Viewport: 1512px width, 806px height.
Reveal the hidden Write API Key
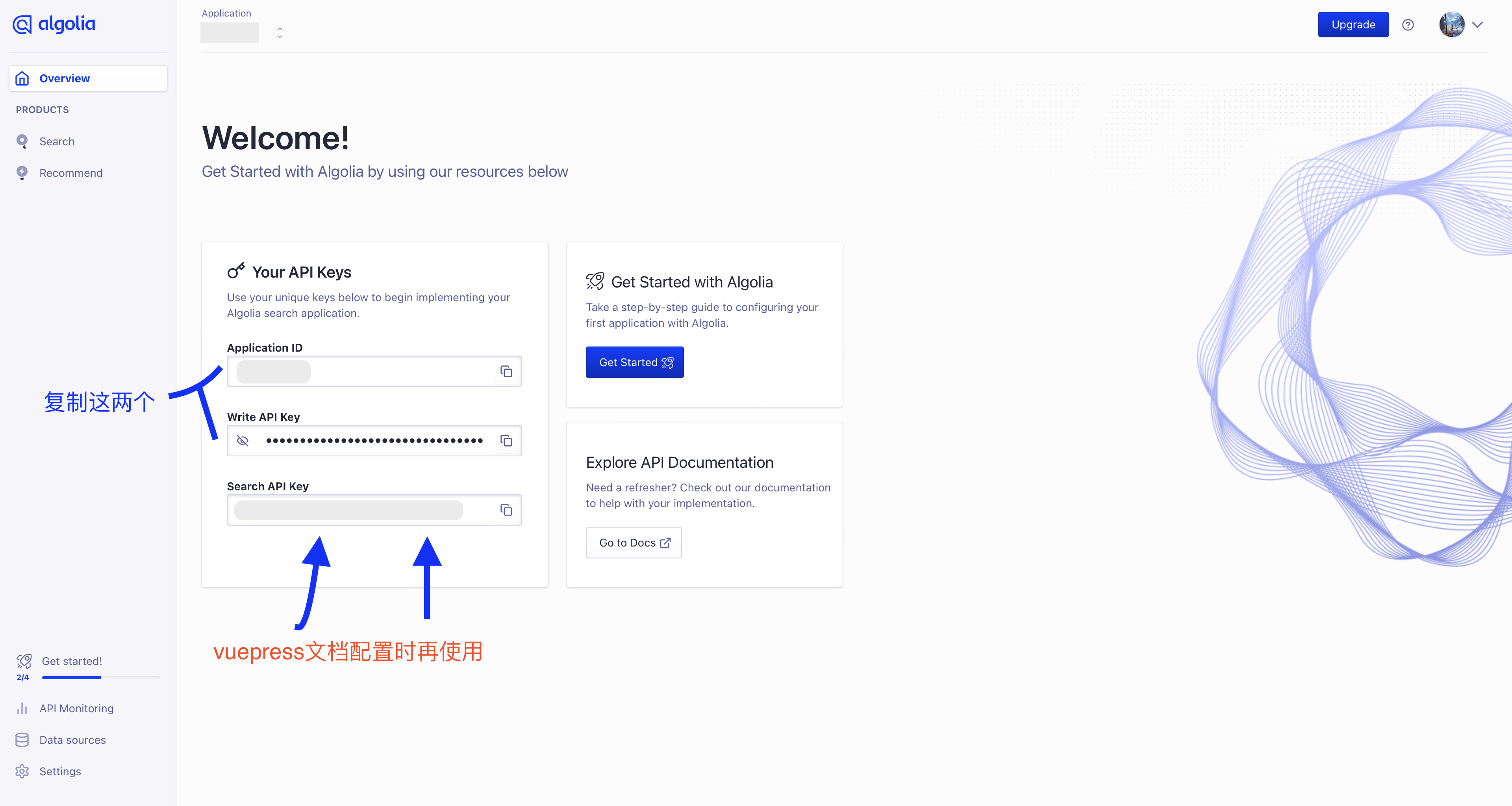[x=243, y=440]
